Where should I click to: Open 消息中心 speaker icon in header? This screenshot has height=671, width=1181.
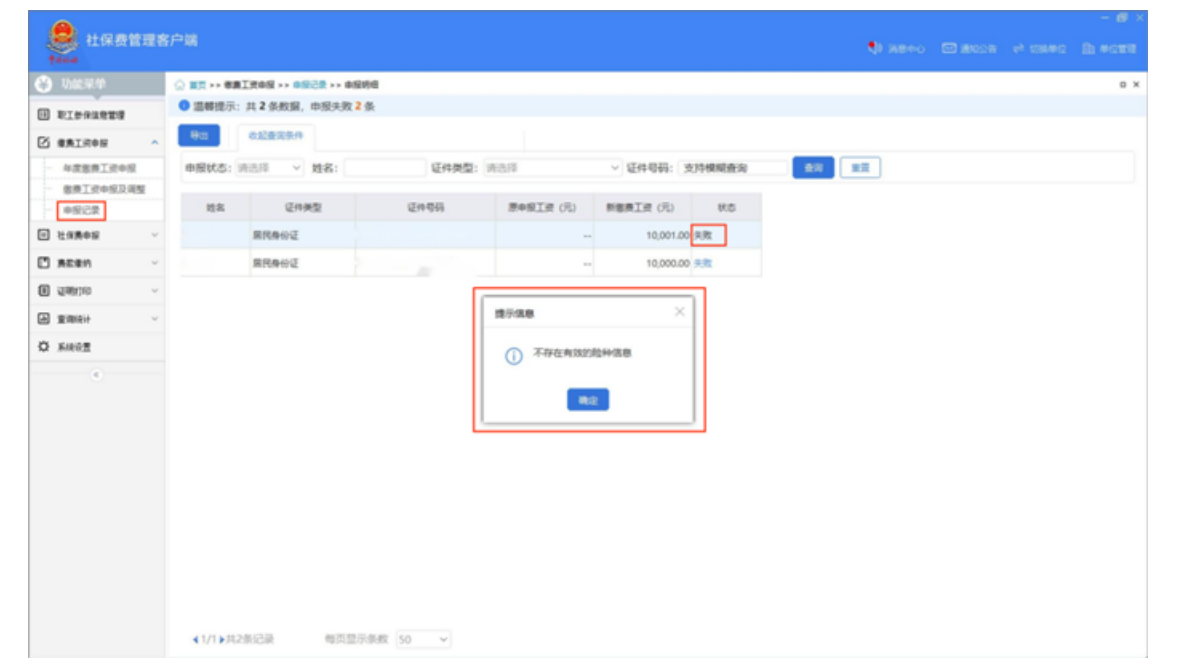point(876,48)
